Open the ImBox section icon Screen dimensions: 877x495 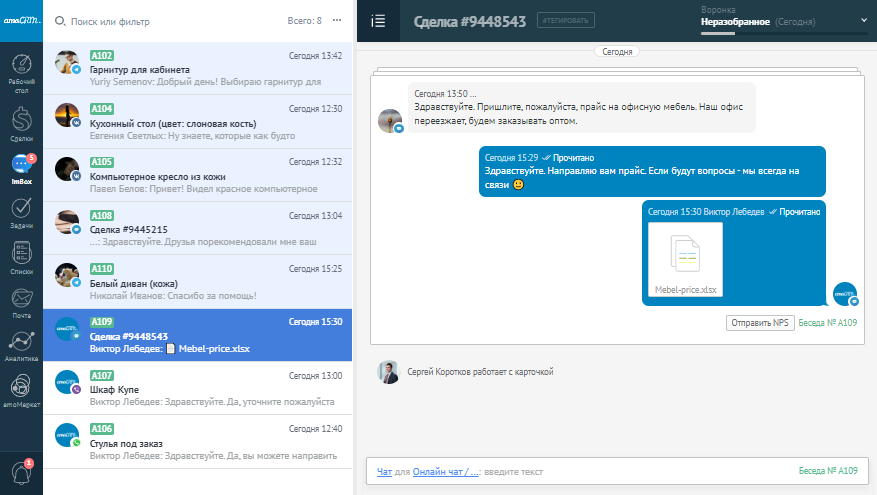21,168
